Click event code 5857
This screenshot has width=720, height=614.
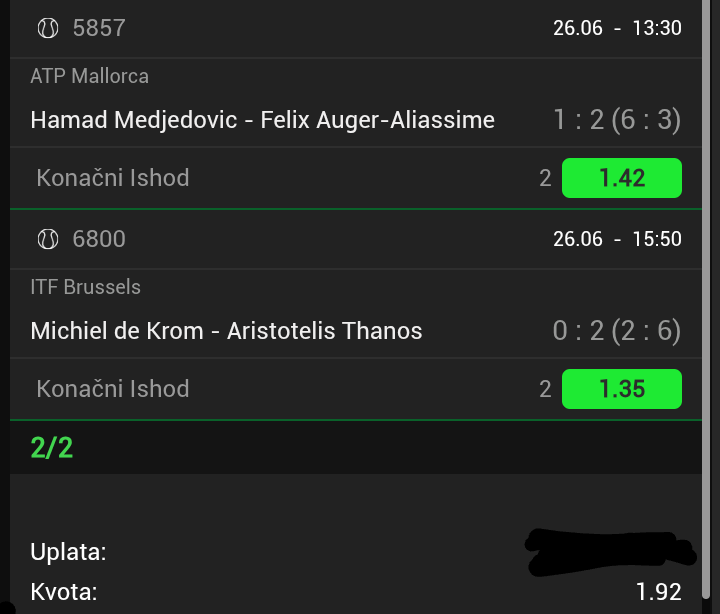click(99, 28)
